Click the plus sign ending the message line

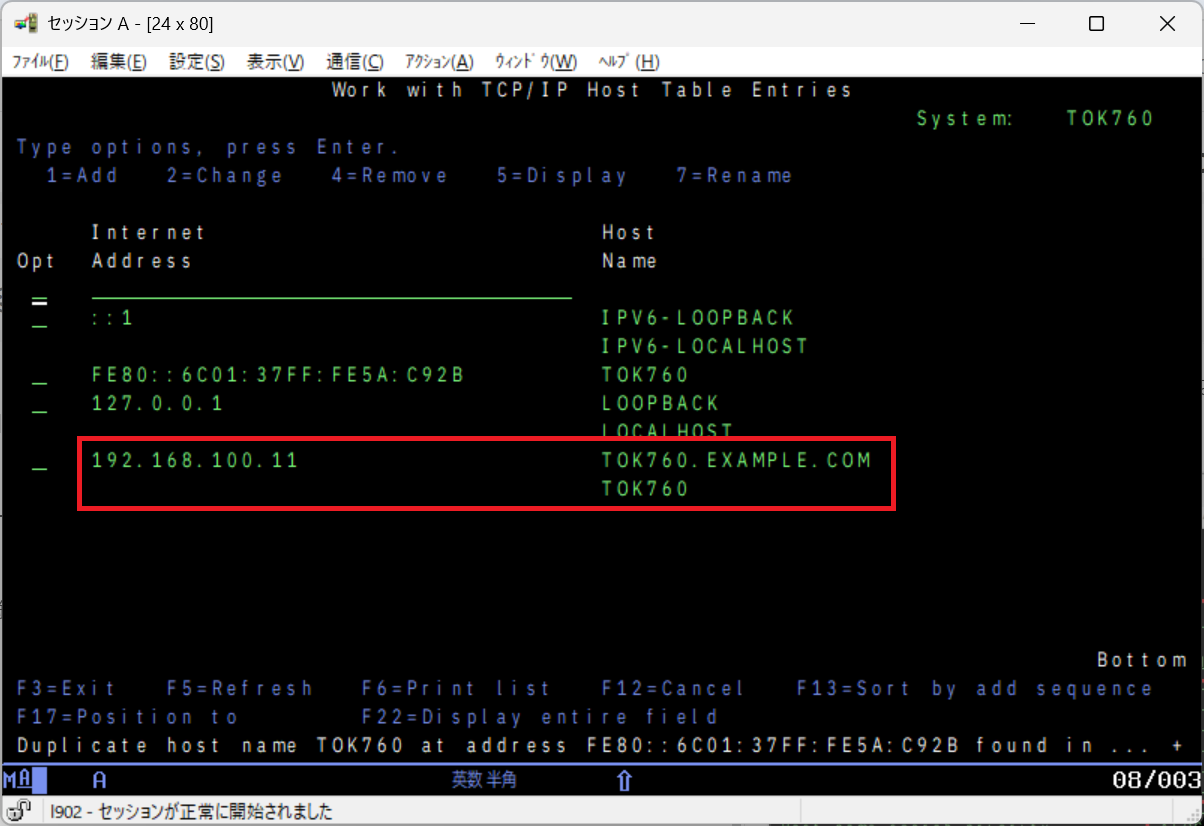pos(1176,746)
